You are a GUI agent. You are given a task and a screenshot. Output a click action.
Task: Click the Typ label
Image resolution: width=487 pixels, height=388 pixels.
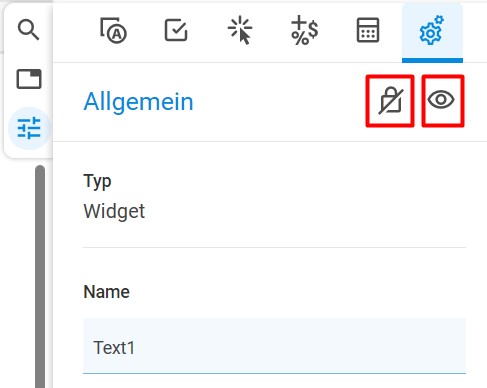(x=97, y=182)
